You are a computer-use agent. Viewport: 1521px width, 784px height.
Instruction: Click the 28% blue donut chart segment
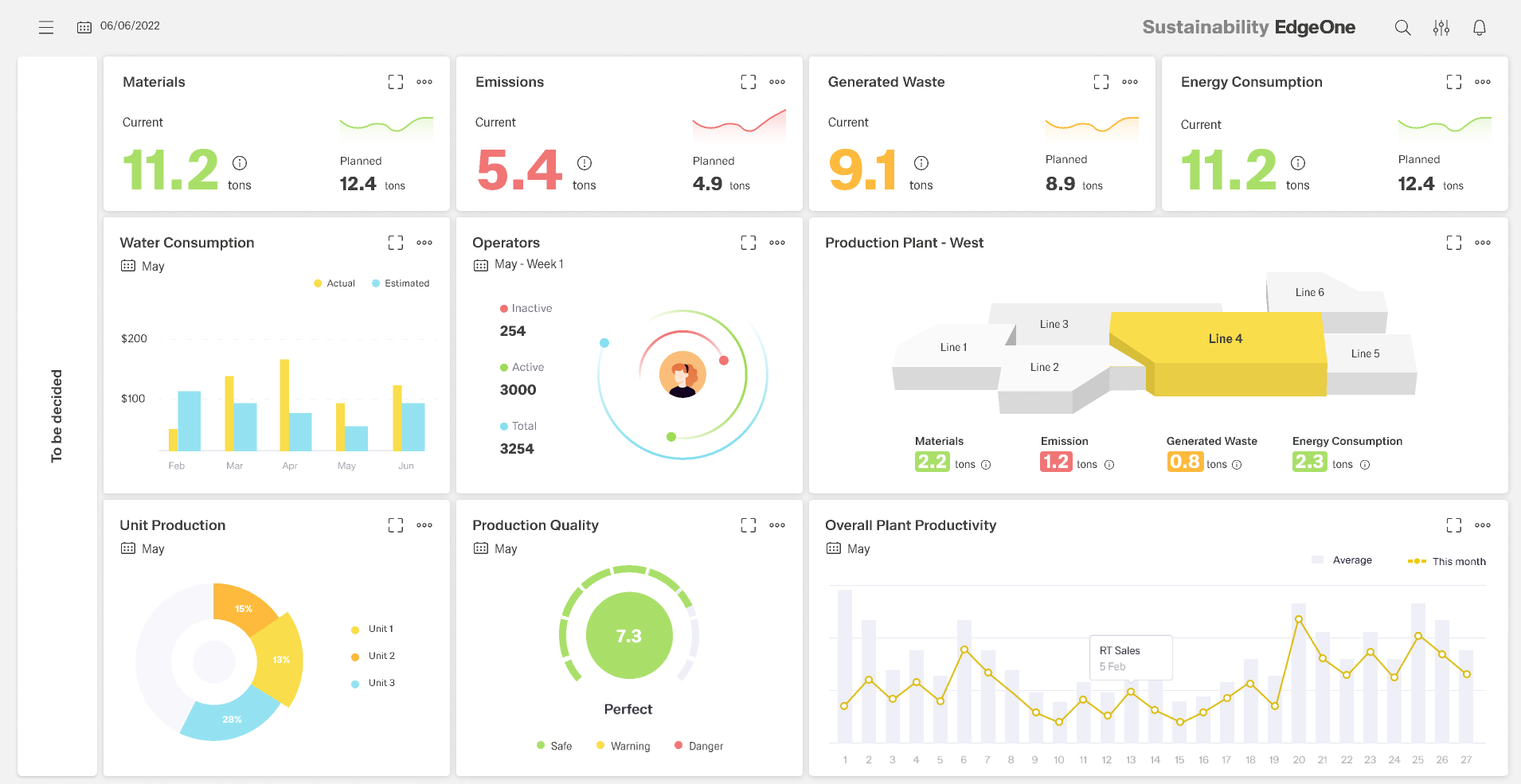[231, 718]
